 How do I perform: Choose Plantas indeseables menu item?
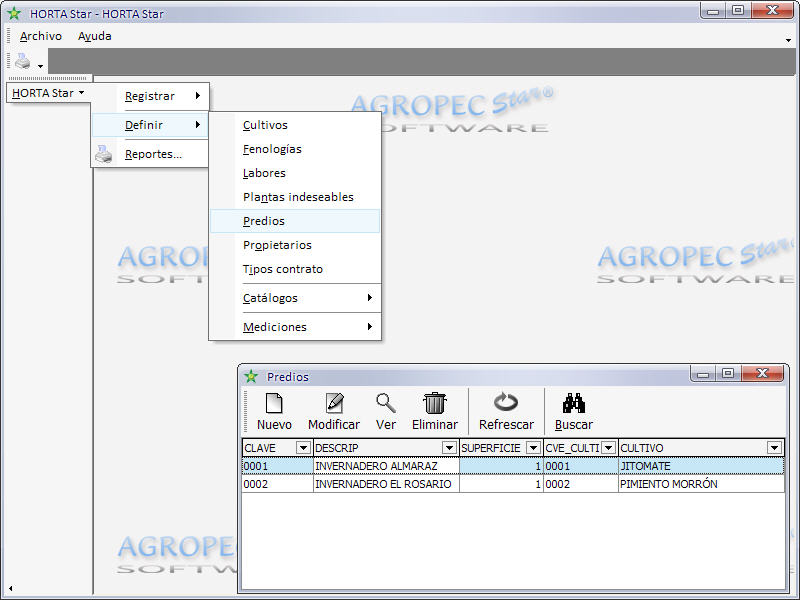pos(295,197)
